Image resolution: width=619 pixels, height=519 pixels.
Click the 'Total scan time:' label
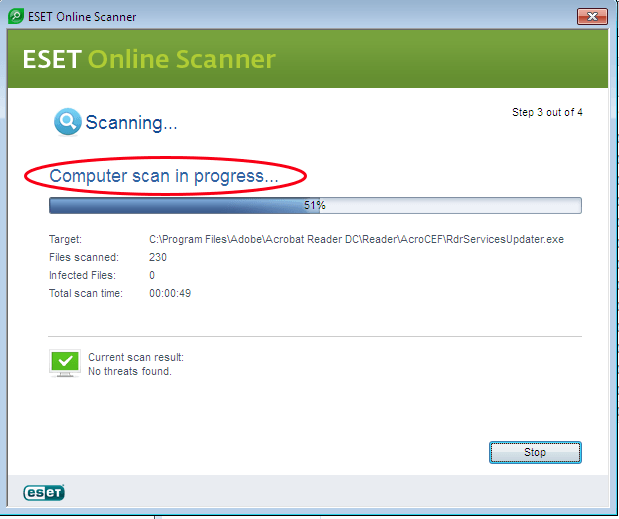(x=86, y=293)
